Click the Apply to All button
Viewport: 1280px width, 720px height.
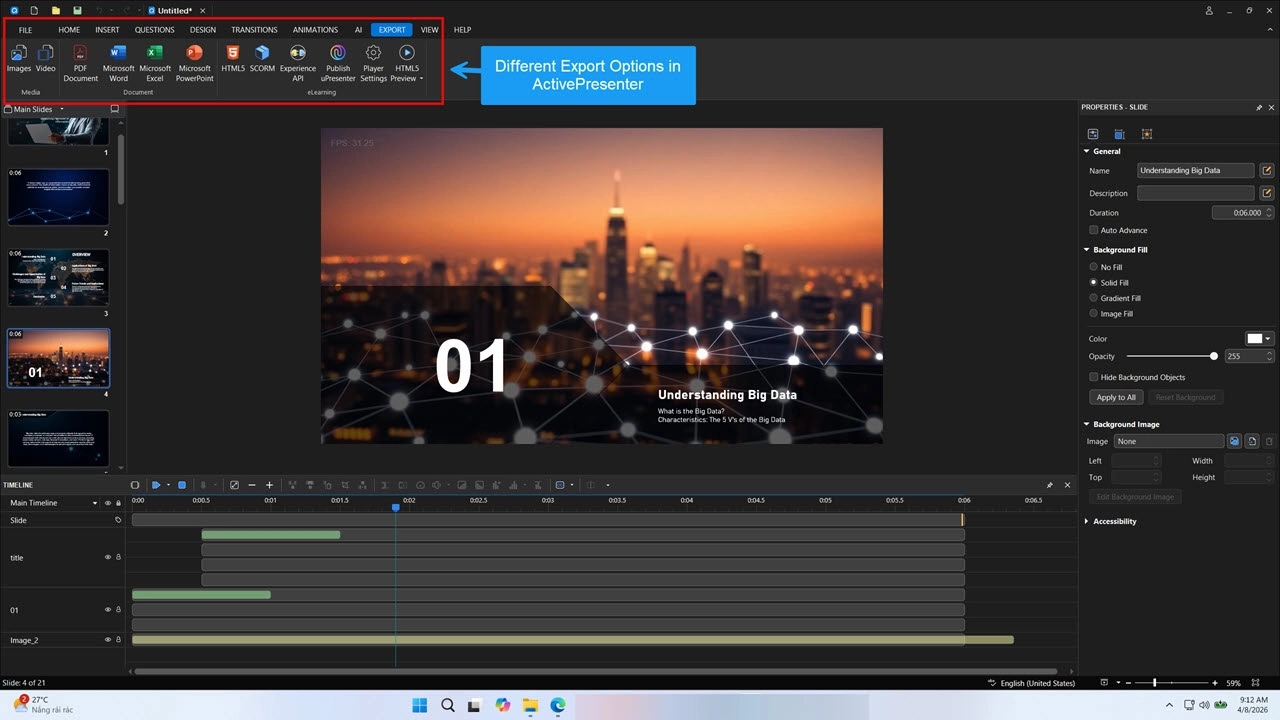click(1115, 397)
